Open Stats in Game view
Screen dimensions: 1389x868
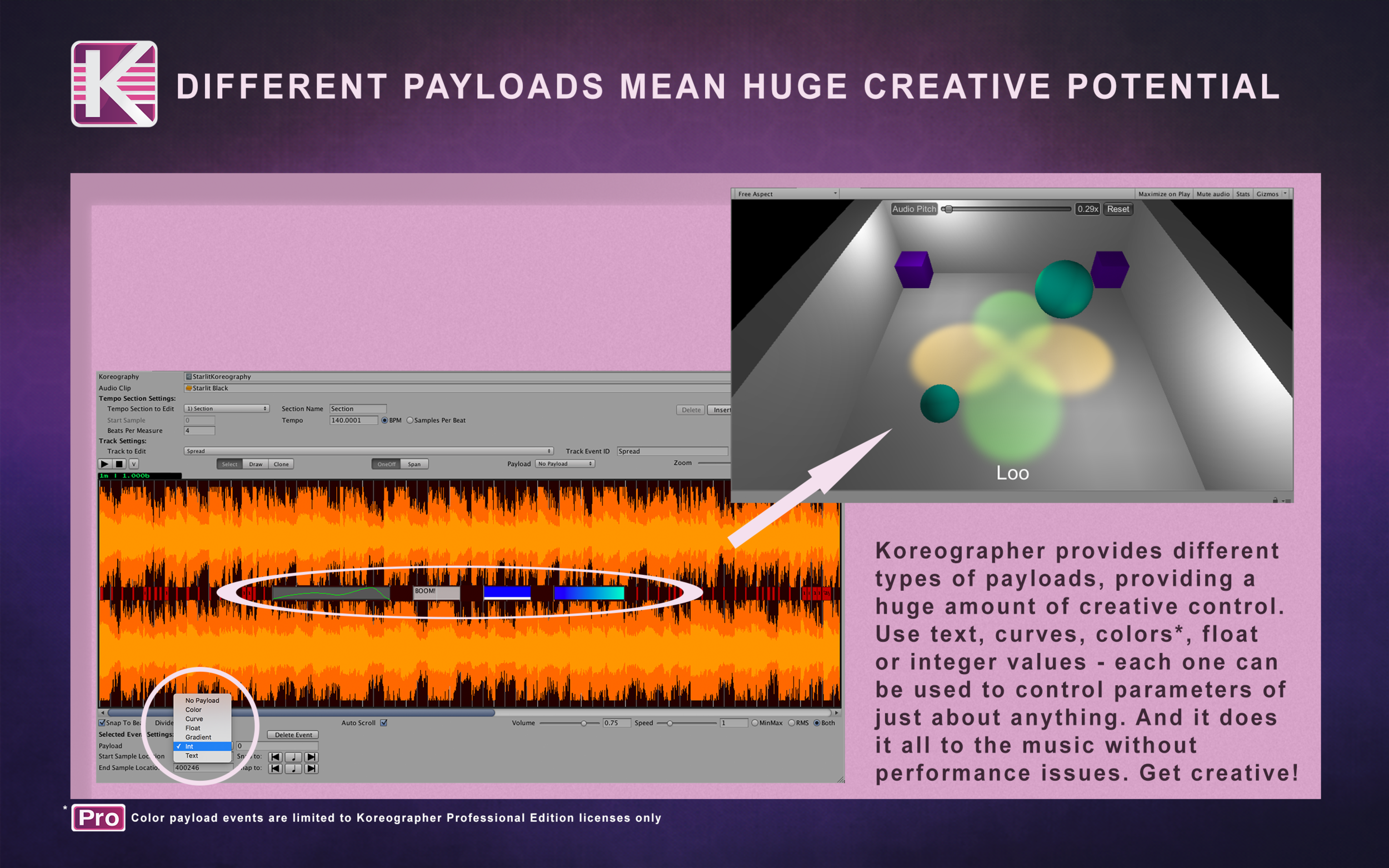pos(1242,194)
